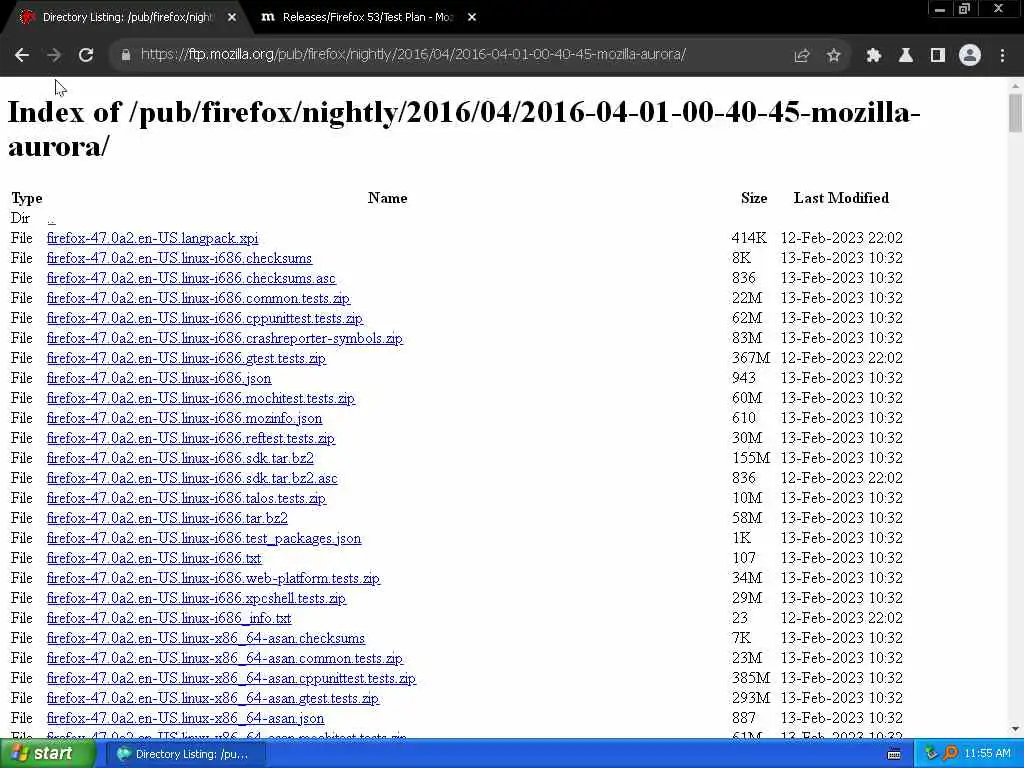Download linux-x86_64-asan.gtest.tests.zip
The image size is (1024, 768).
tap(213, 698)
